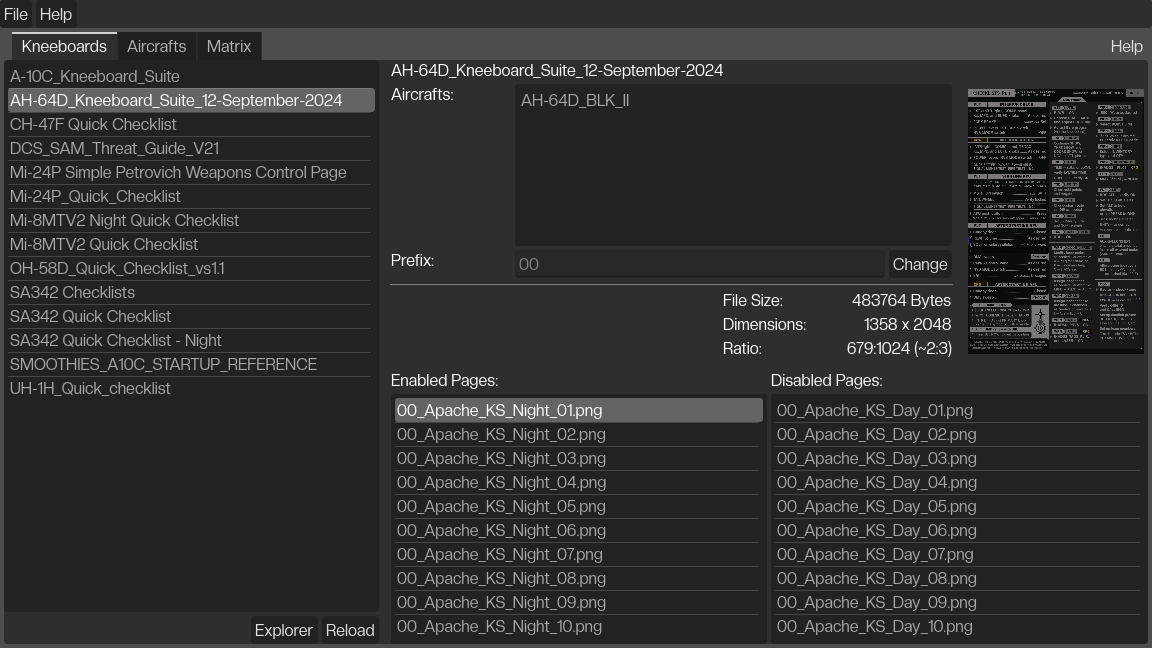The image size is (1152, 648).
Task: Open the Help menu in menu bar
Action: pos(56,14)
